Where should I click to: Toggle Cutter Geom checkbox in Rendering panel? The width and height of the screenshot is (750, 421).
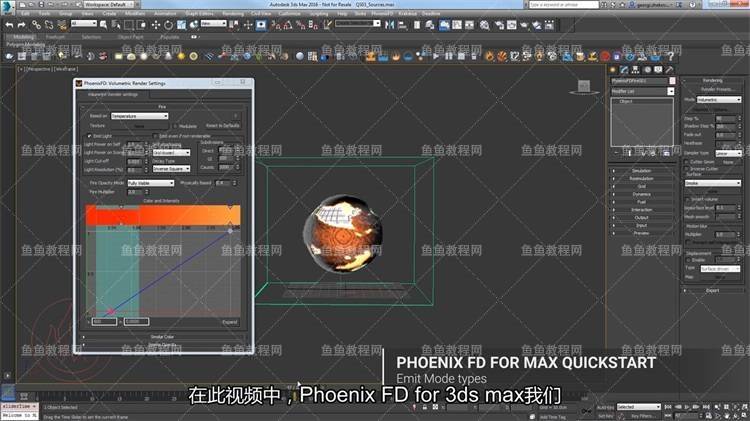tap(687, 162)
